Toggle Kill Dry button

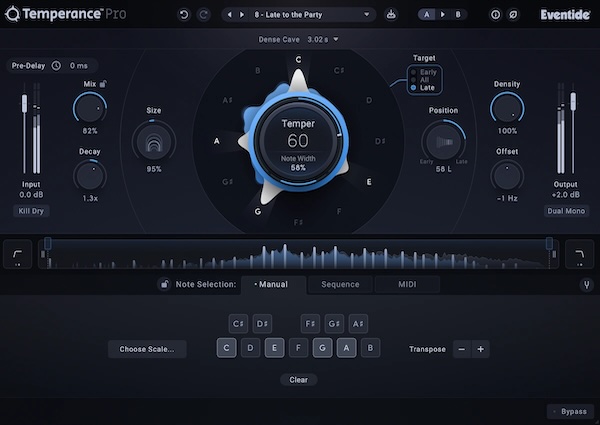click(x=31, y=211)
